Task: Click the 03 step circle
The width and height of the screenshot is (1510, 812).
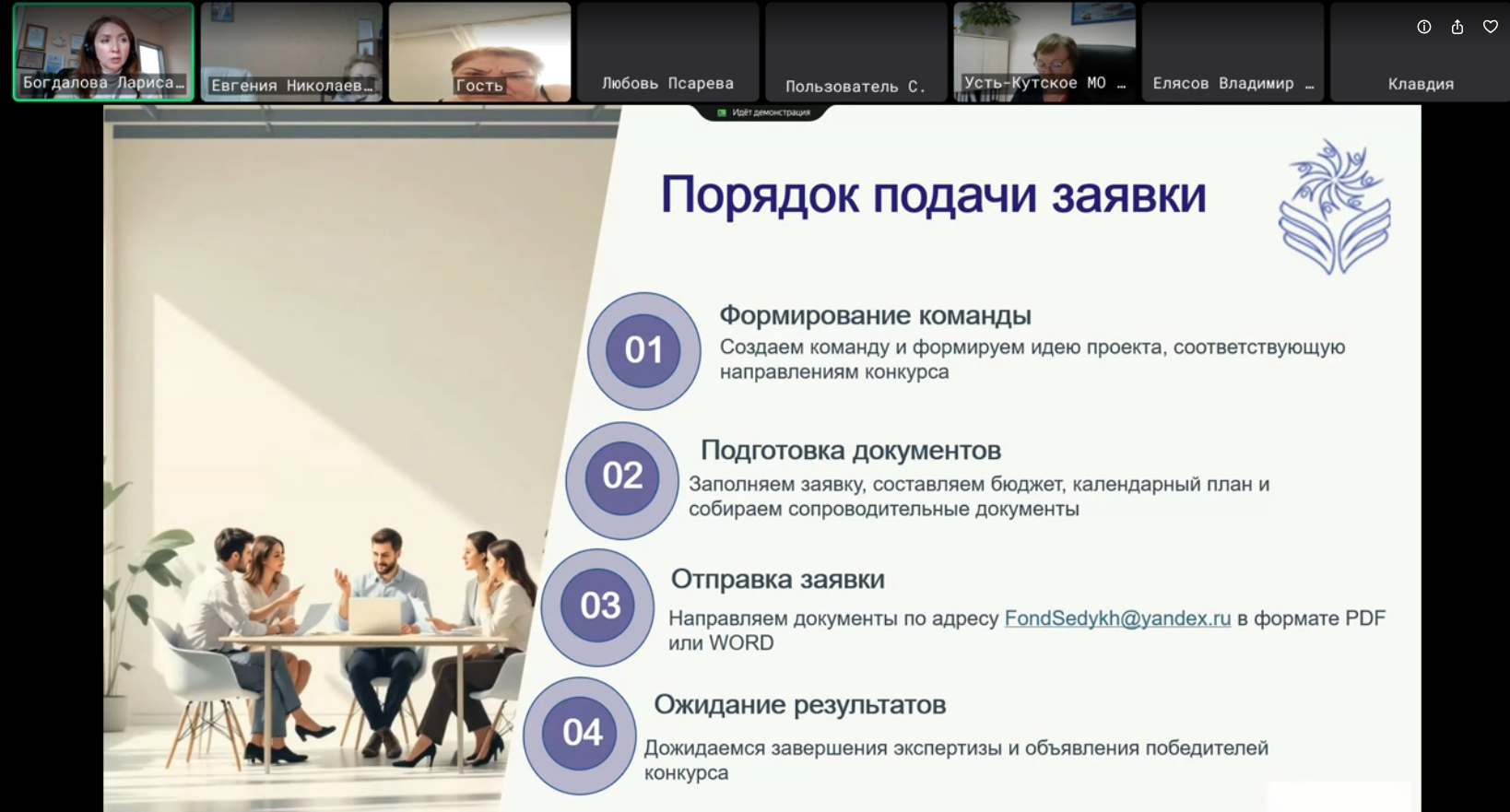Action: coord(599,606)
